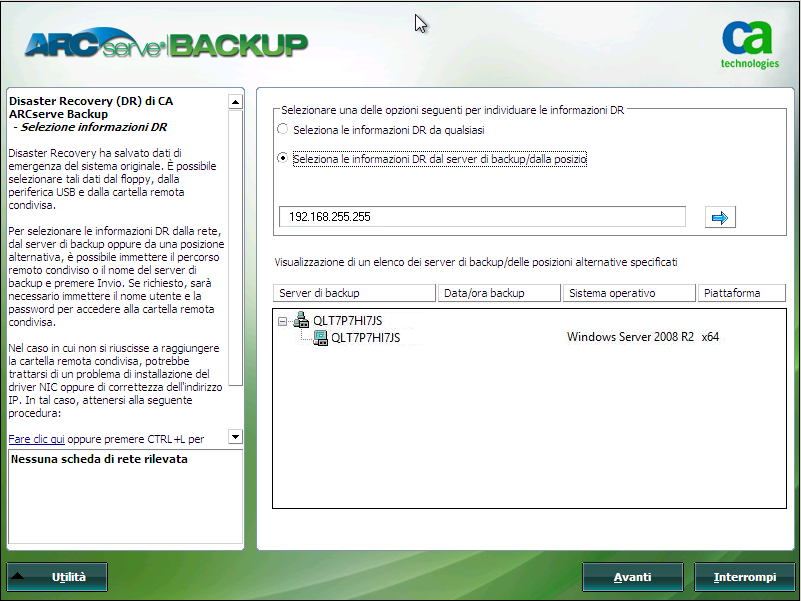The height and width of the screenshot is (601, 801).
Task: Click 'Nessuna scheda di rete rilevata' status text
Action: pos(99,459)
